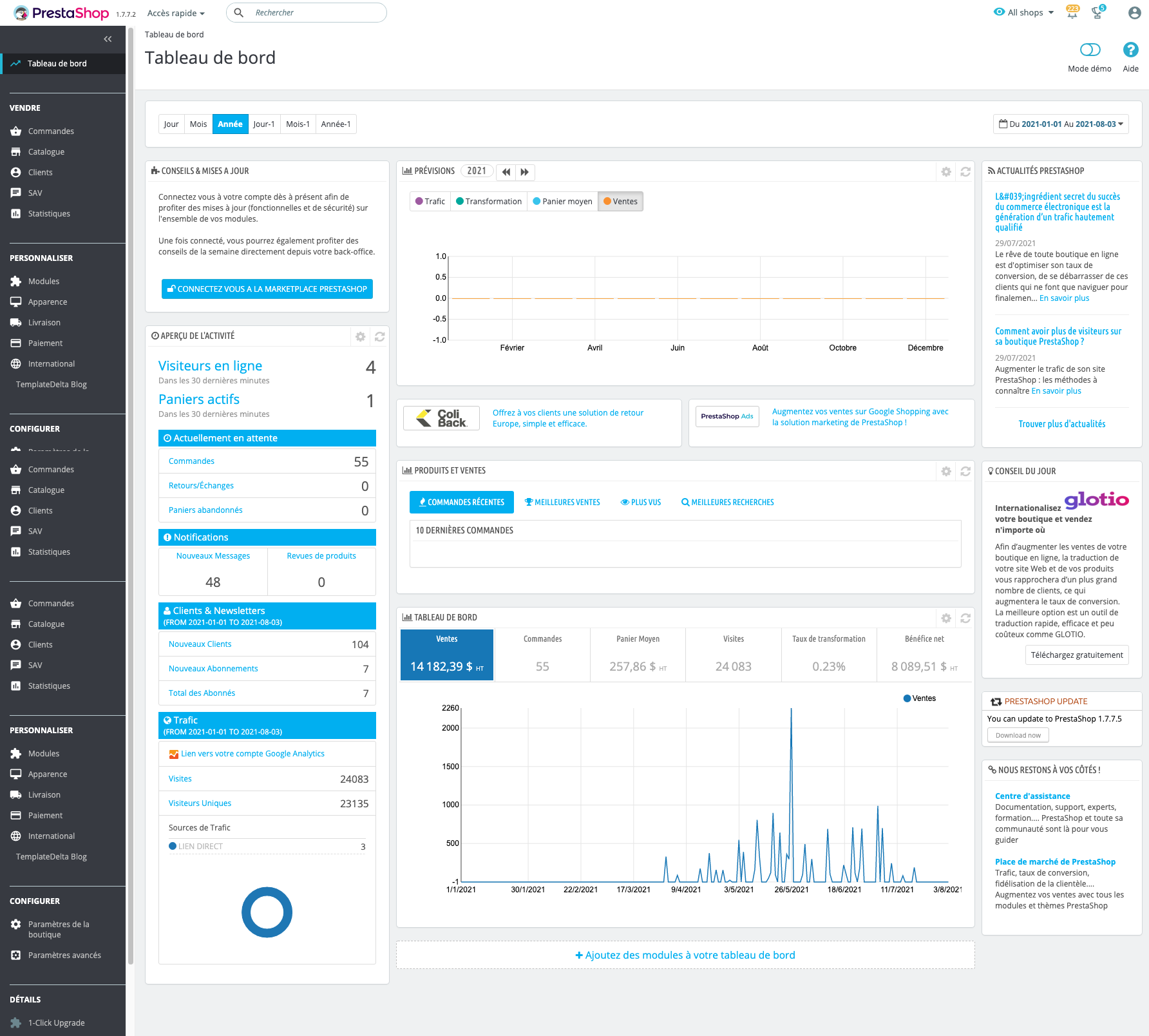Viewport: 1149px width, 1036px height.
Task: Click the blue traffic sources donut chart
Action: (x=267, y=912)
